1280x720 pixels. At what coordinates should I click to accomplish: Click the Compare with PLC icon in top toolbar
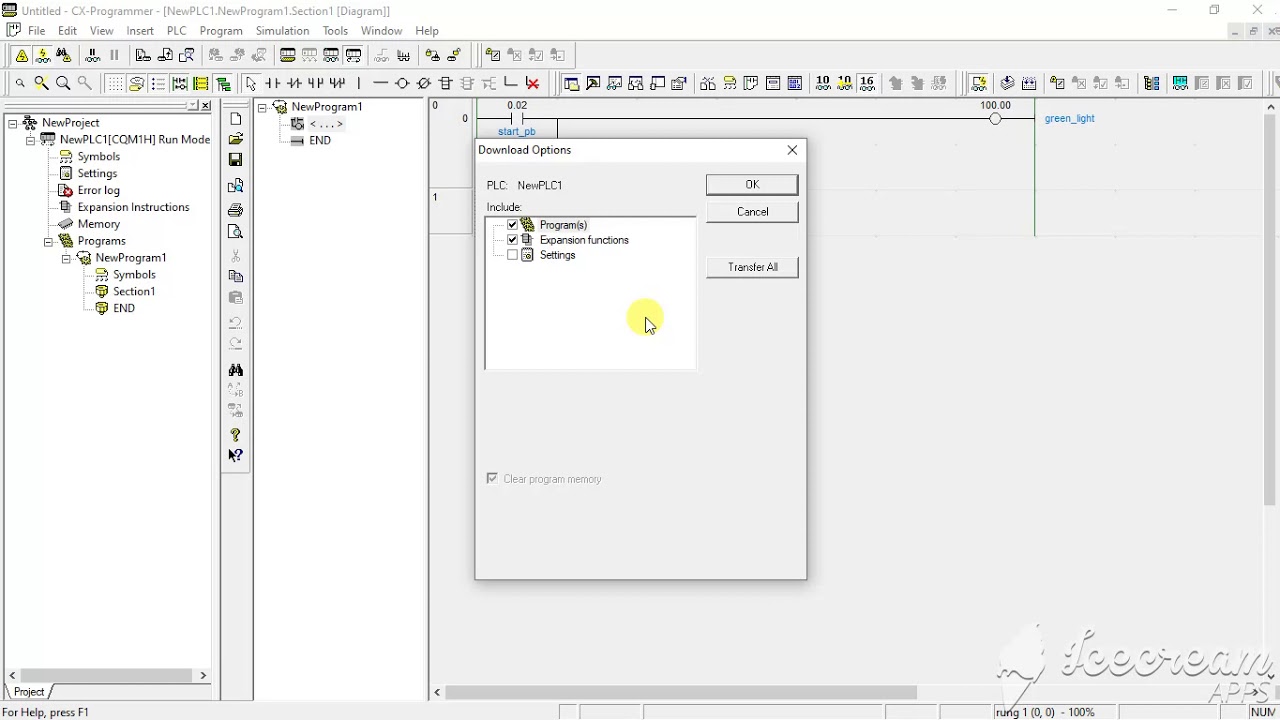click(187, 56)
